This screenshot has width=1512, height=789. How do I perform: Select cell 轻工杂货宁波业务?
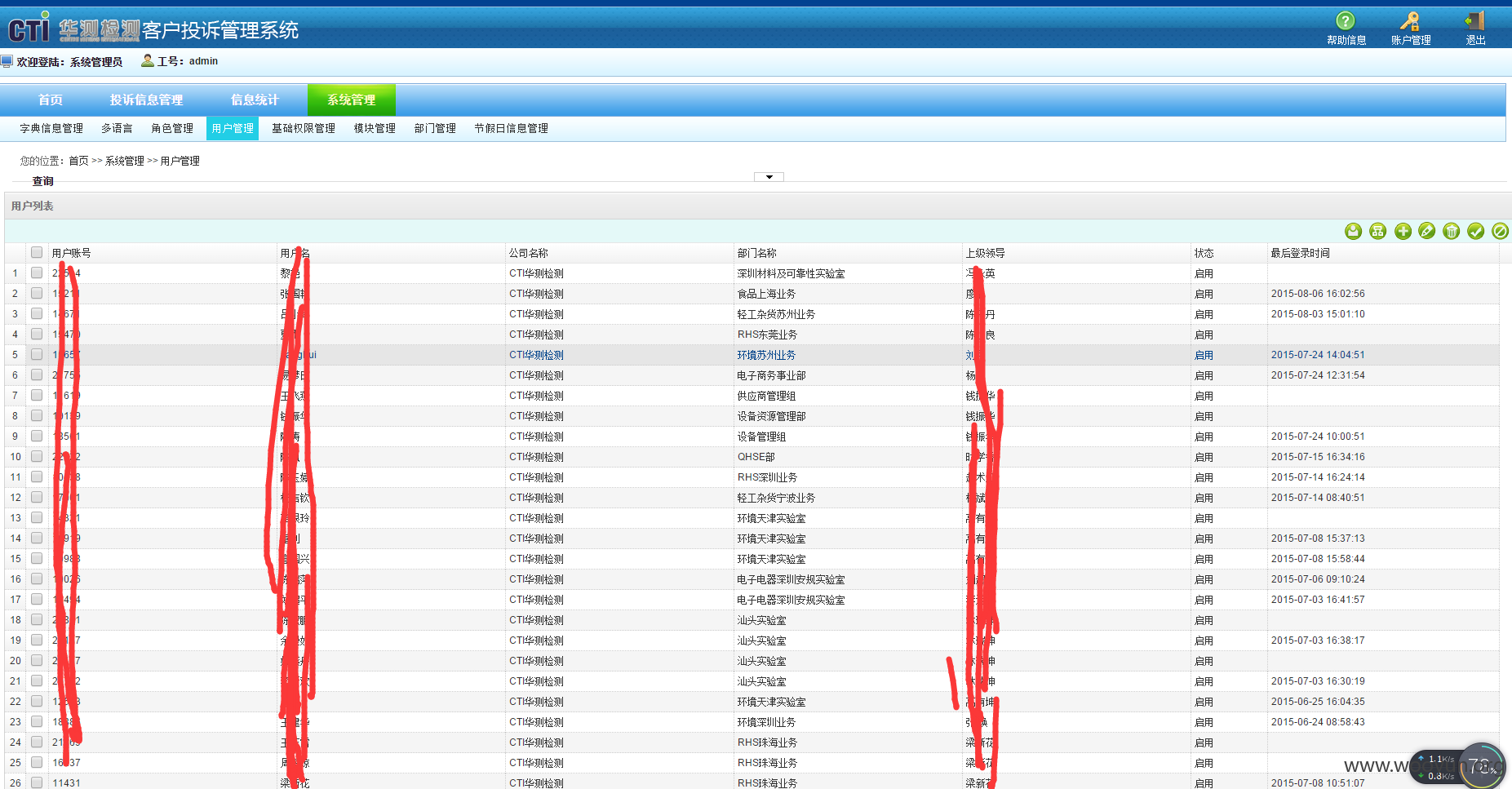pyautogui.click(x=776, y=498)
